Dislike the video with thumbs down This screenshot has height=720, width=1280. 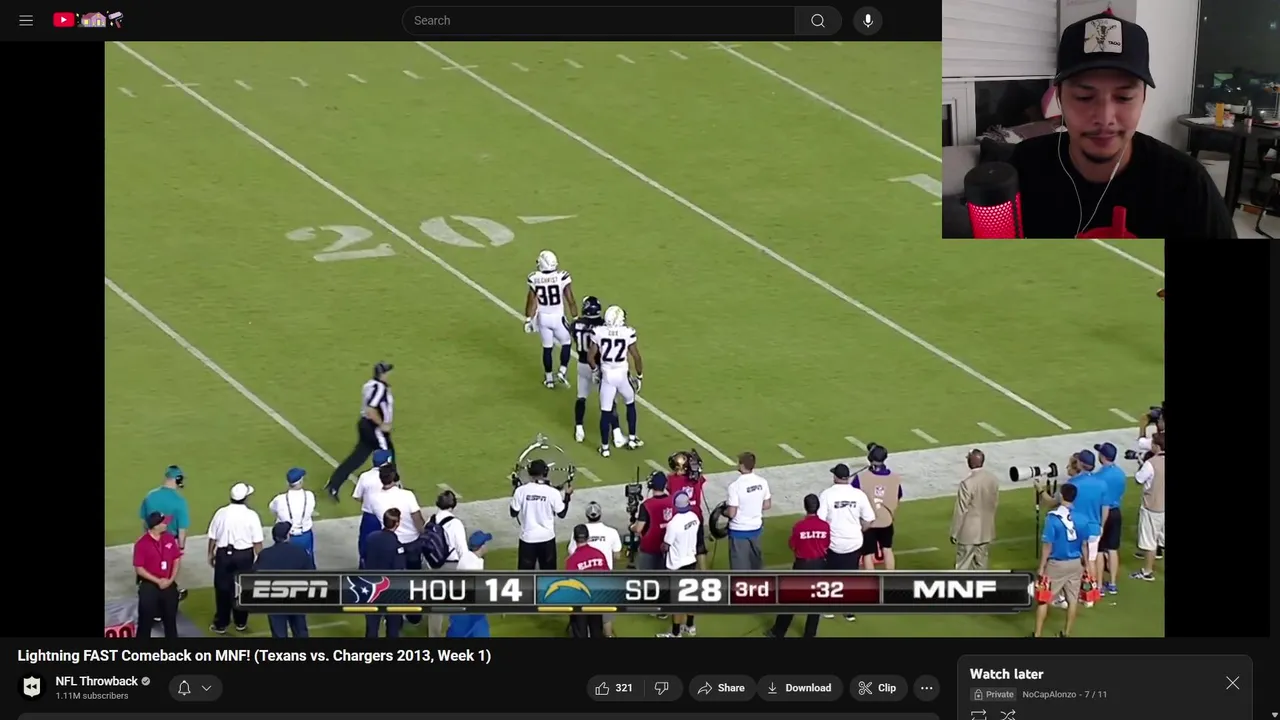(661, 688)
